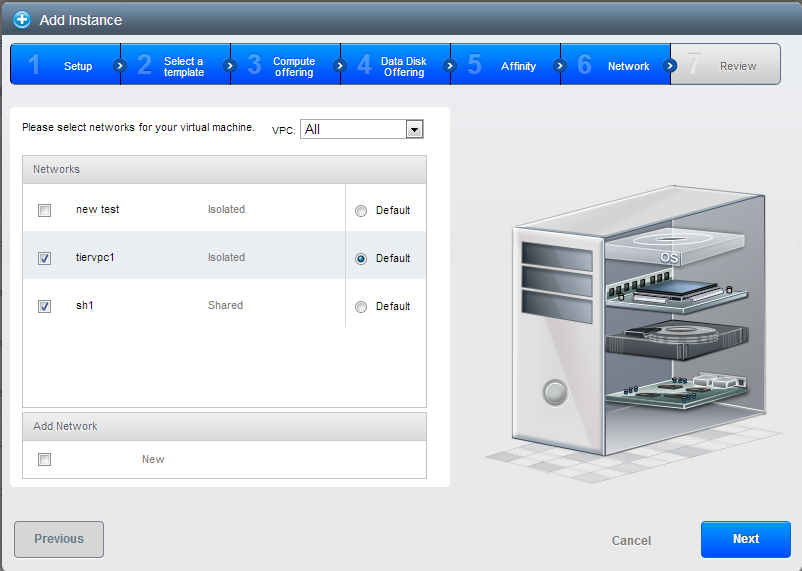Click the sh1 network name
The width and height of the screenshot is (802, 571).
85,305
